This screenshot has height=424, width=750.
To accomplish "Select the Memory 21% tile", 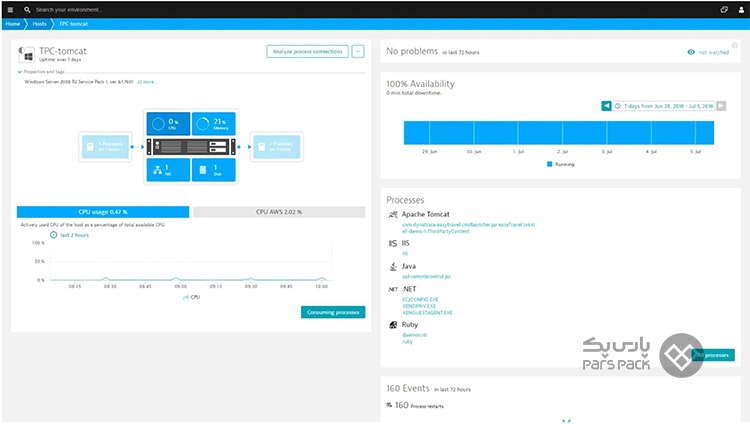I will [214, 124].
